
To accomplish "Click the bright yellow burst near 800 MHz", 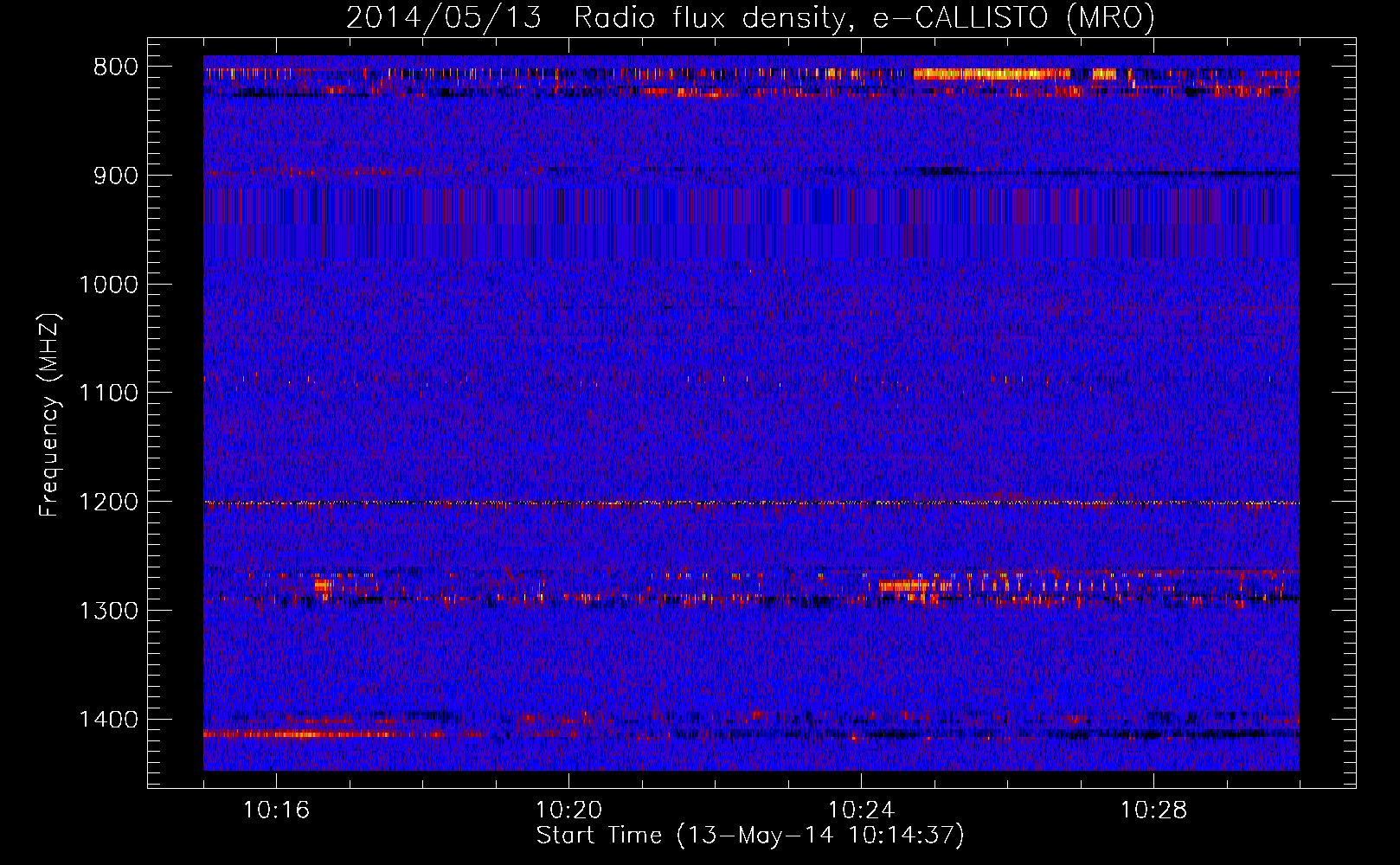I will [x=992, y=74].
